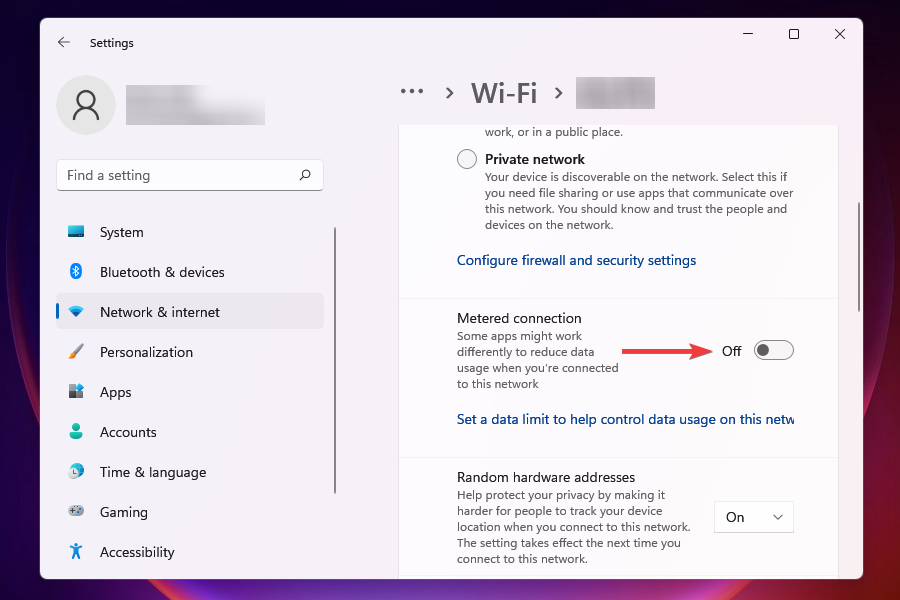Image resolution: width=900 pixels, height=600 pixels.
Task: Open the user profile avatar
Action: [86, 105]
